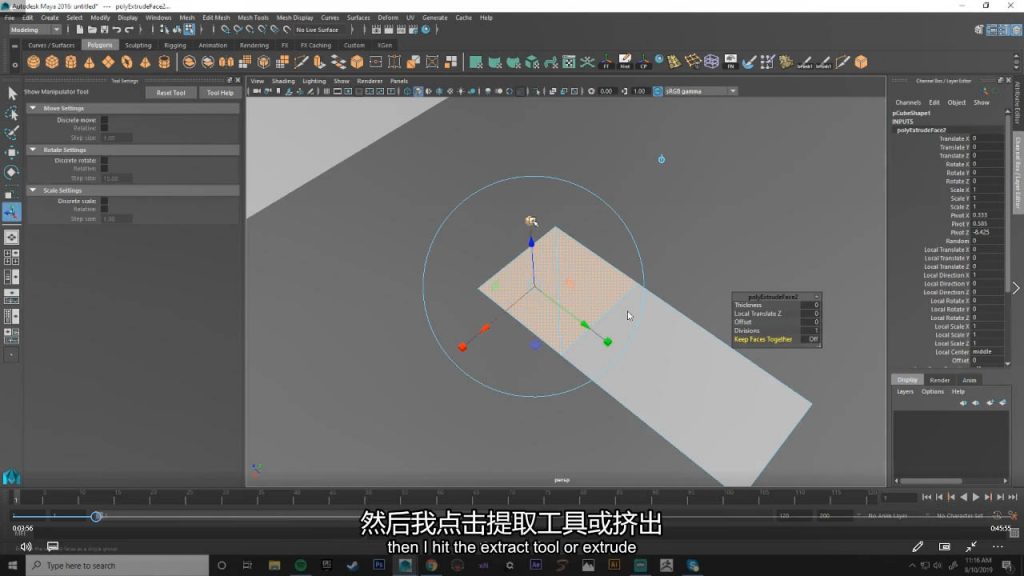Collapse the Scale Settings section
The image size is (1024, 576).
coord(33,190)
